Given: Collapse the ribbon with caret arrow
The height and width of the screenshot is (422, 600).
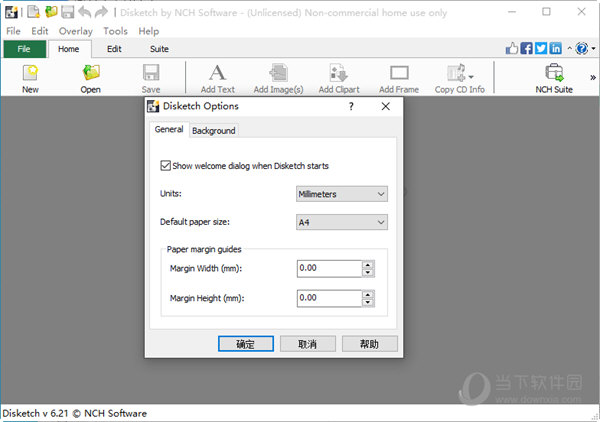Looking at the screenshot, I should coord(569,48).
